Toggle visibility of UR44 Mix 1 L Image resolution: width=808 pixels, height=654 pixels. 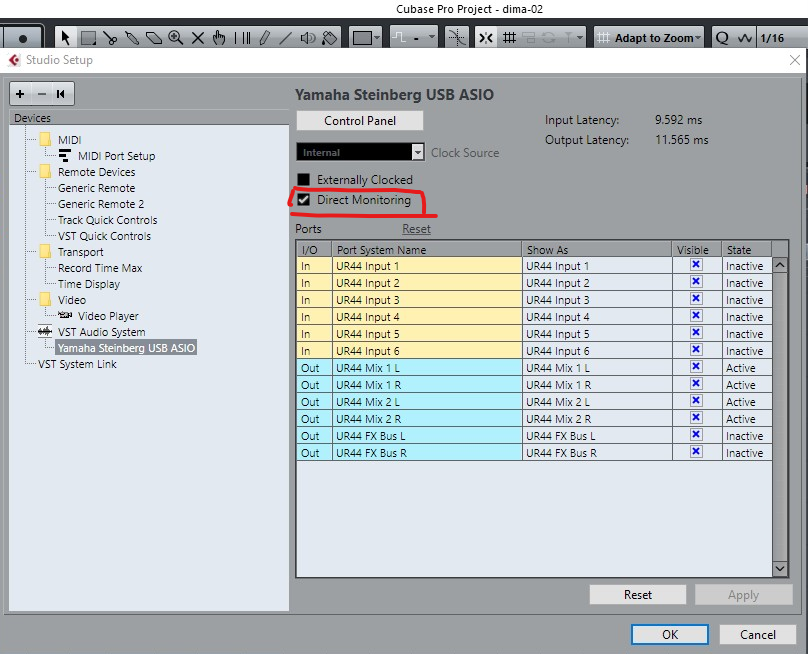pos(696,366)
